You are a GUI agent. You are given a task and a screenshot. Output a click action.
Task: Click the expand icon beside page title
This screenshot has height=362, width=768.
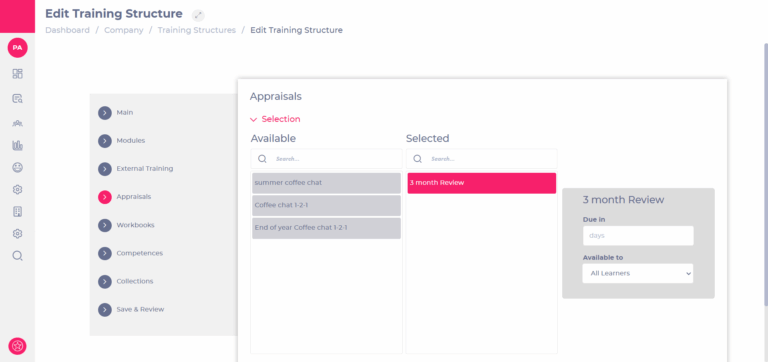point(198,15)
